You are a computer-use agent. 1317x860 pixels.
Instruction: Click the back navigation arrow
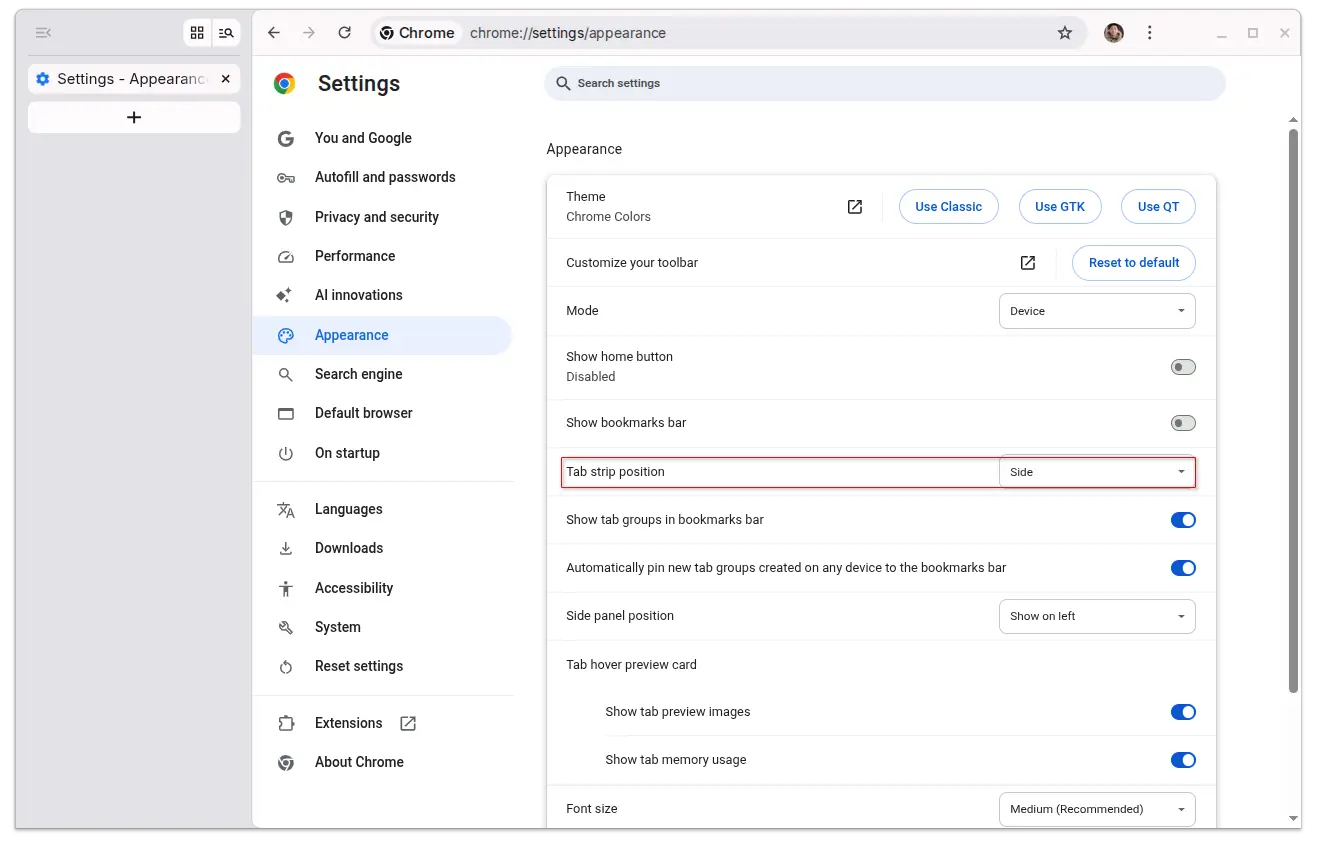[274, 33]
